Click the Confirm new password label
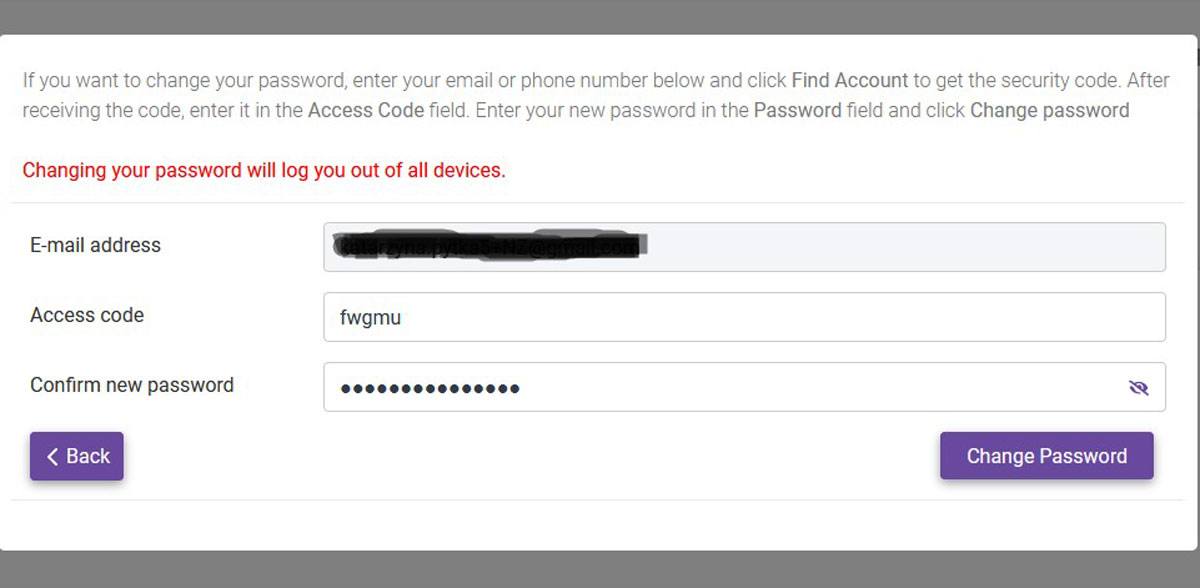The height and width of the screenshot is (588, 1200). pyautogui.click(x=132, y=385)
